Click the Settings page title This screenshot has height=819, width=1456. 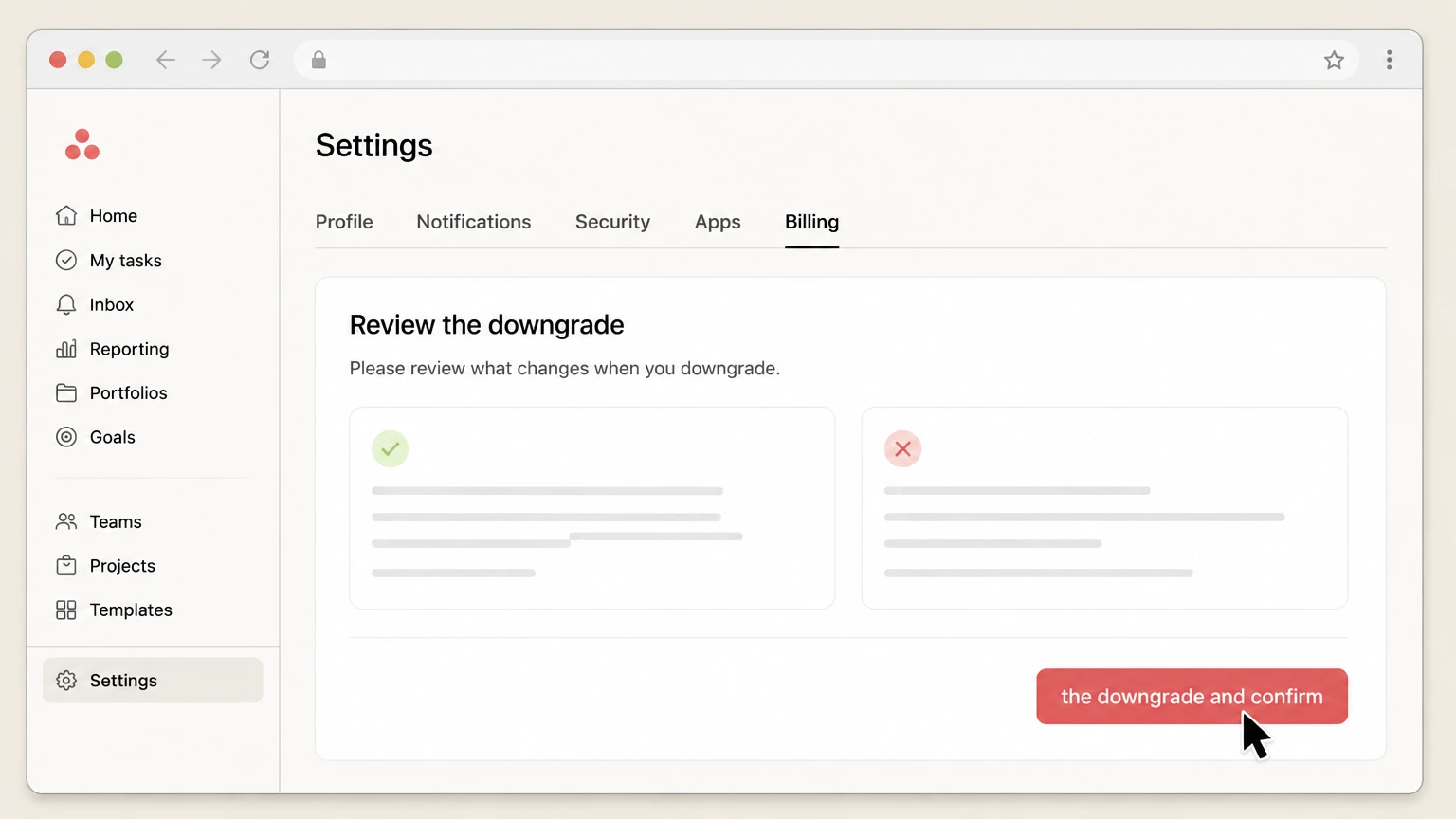click(374, 145)
